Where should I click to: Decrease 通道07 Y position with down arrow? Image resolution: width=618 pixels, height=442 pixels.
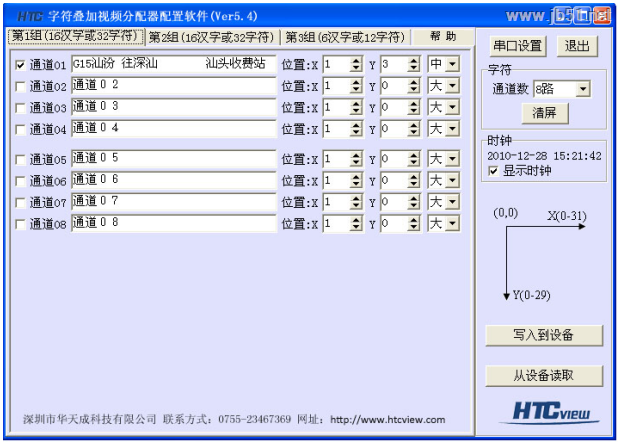[413, 206]
